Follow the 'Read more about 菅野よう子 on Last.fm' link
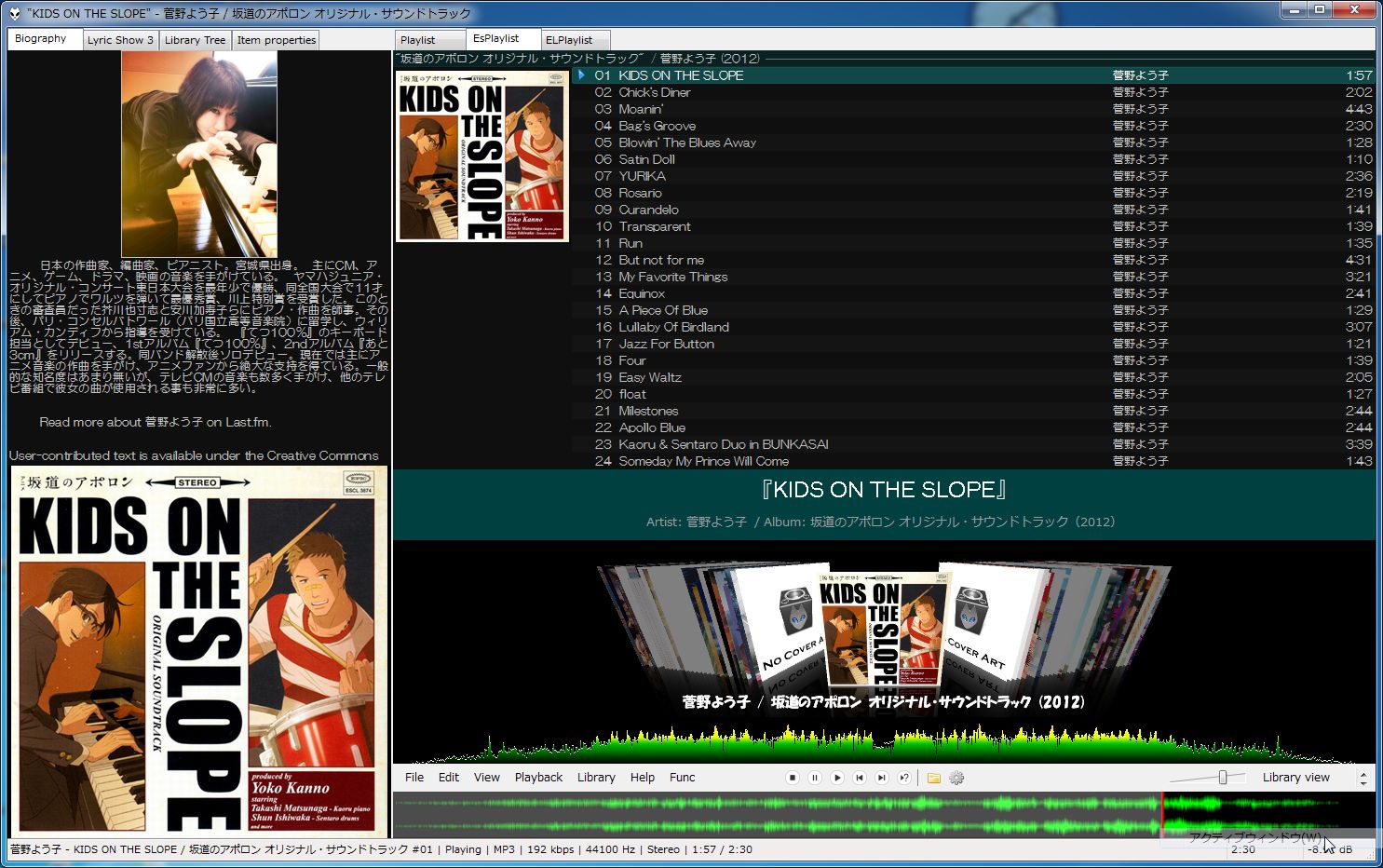 click(156, 422)
